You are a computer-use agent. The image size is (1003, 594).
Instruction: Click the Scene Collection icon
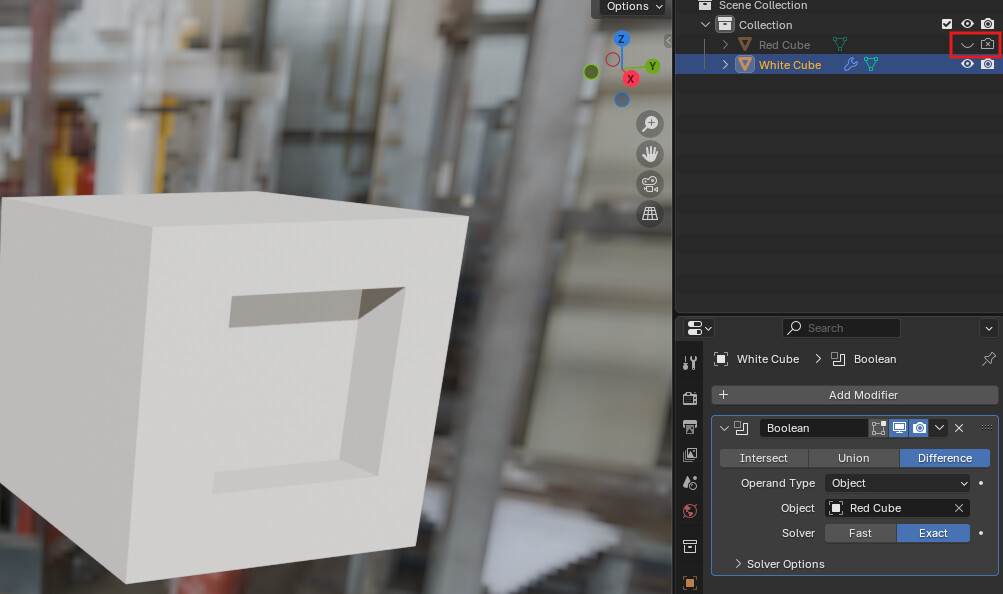704,5
